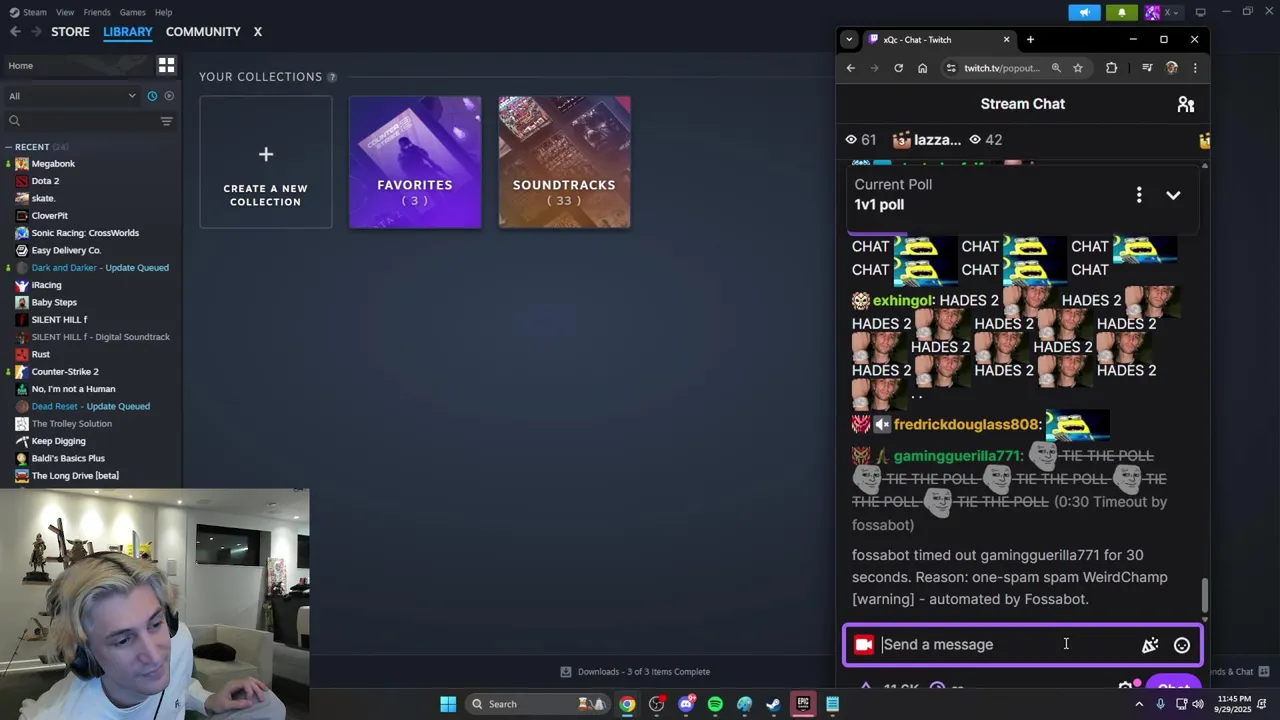
Task: Open Steam Downloads status link
Action: point(635,672)
